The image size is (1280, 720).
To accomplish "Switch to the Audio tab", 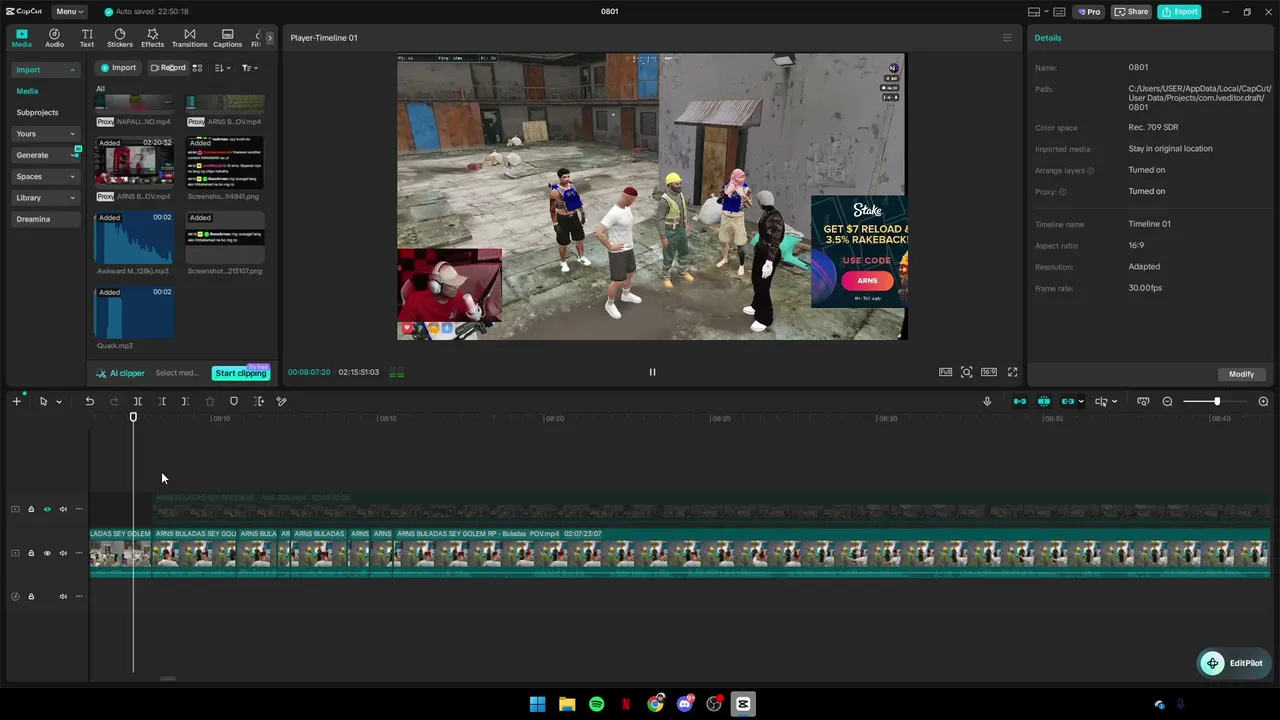I will [54, 38].
